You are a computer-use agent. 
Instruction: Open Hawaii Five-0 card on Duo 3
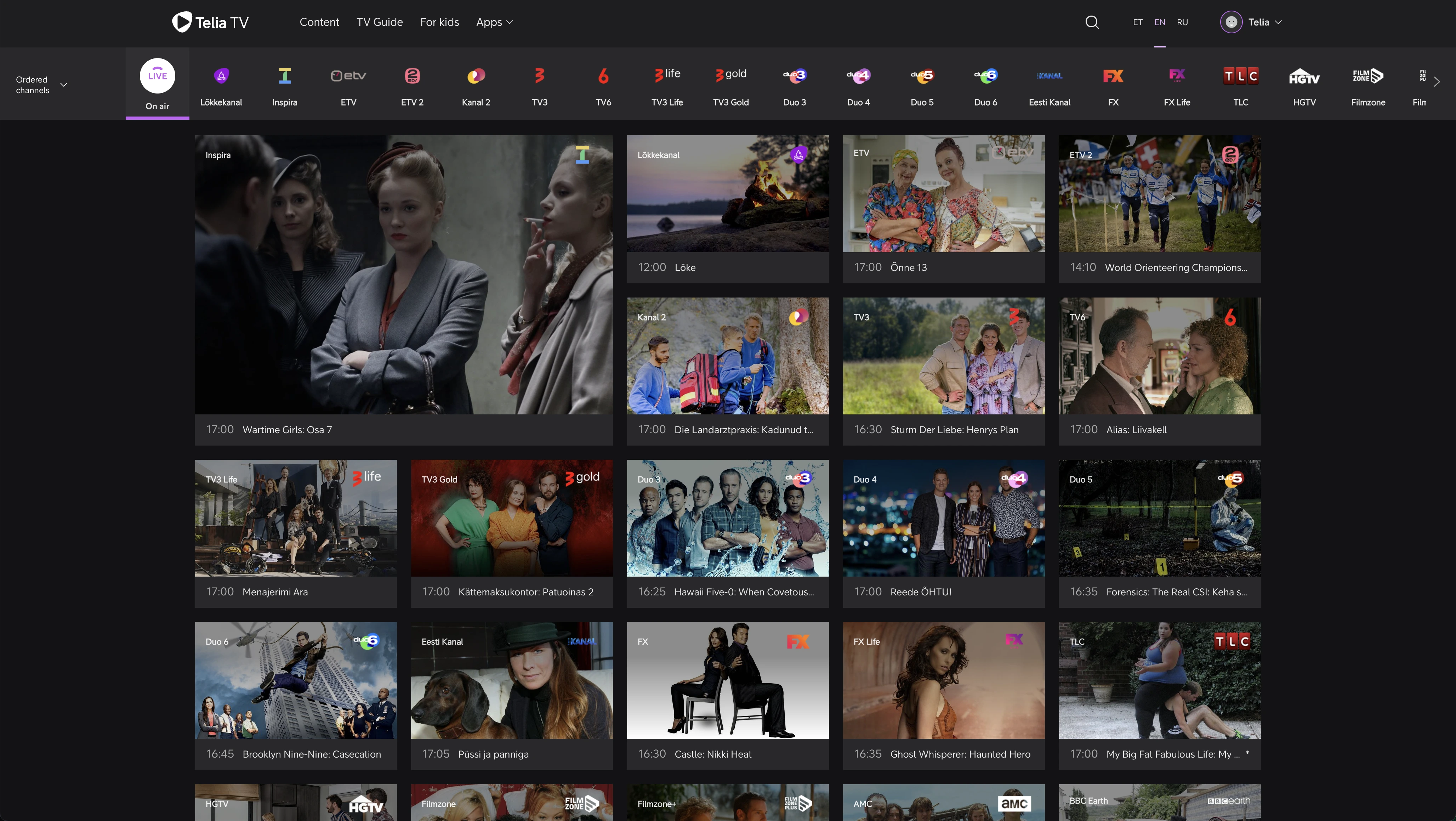(x=727, y=534)
